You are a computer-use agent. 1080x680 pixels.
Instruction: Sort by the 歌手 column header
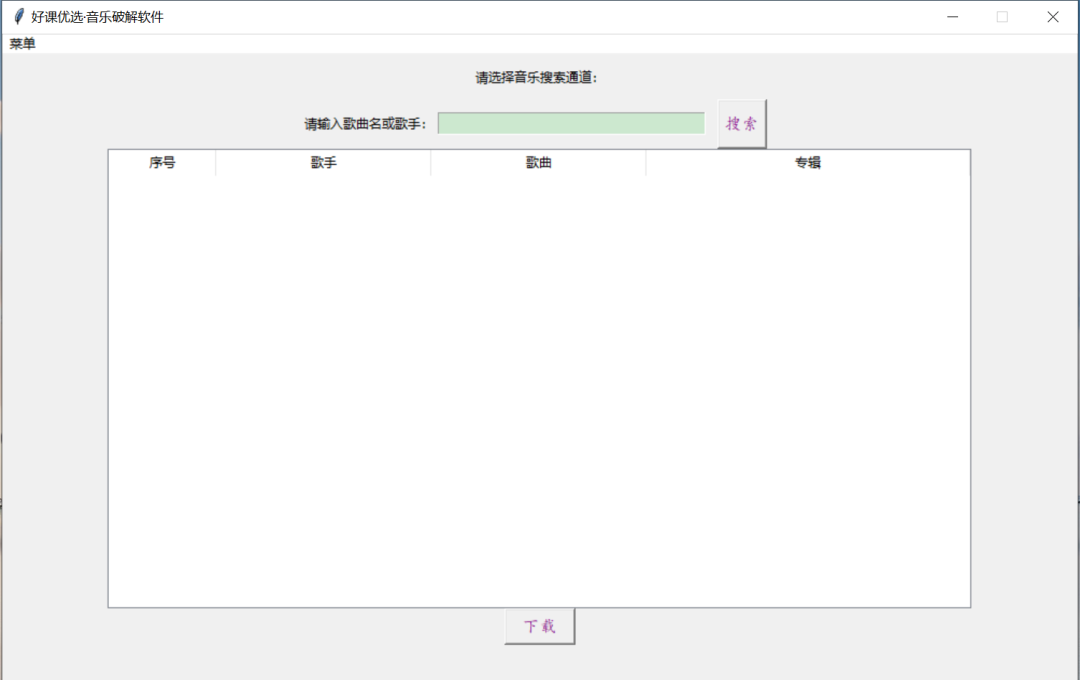click(x=322, y=162)
